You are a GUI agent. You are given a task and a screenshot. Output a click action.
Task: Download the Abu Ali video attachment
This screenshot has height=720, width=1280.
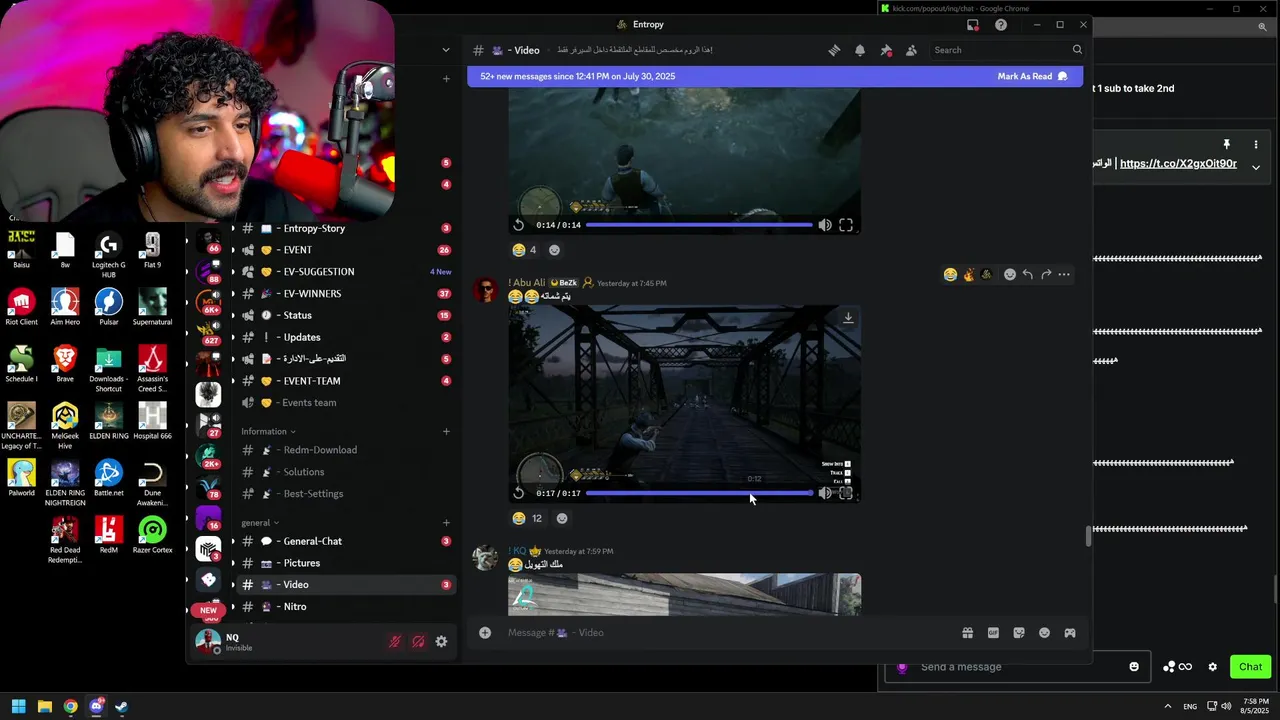click(848, 318)
